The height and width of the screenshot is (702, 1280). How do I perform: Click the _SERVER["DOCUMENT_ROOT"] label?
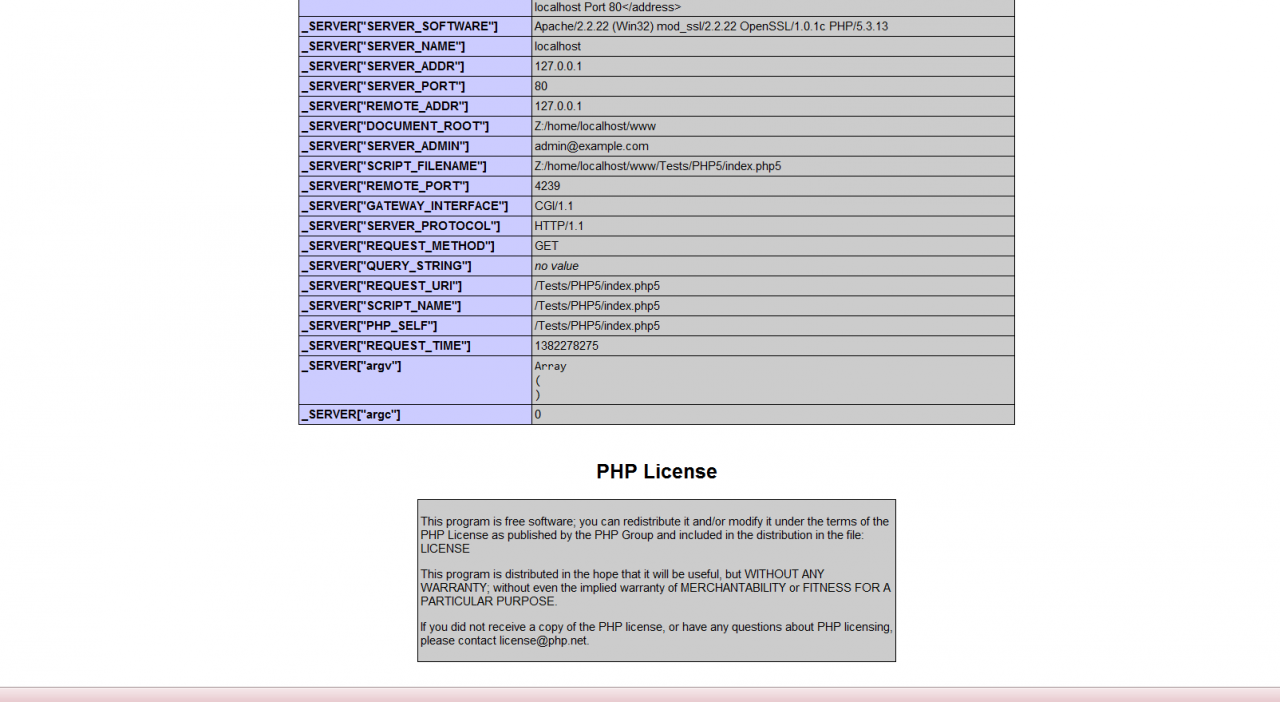[x=395, y=126]
